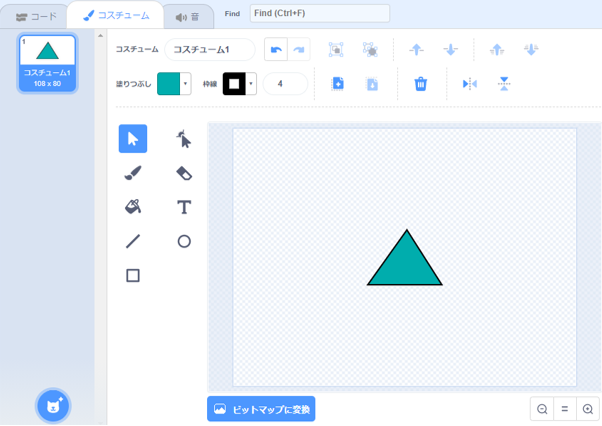
Task: Switch to the 音 tab
Action: click(x=187, y=17)
